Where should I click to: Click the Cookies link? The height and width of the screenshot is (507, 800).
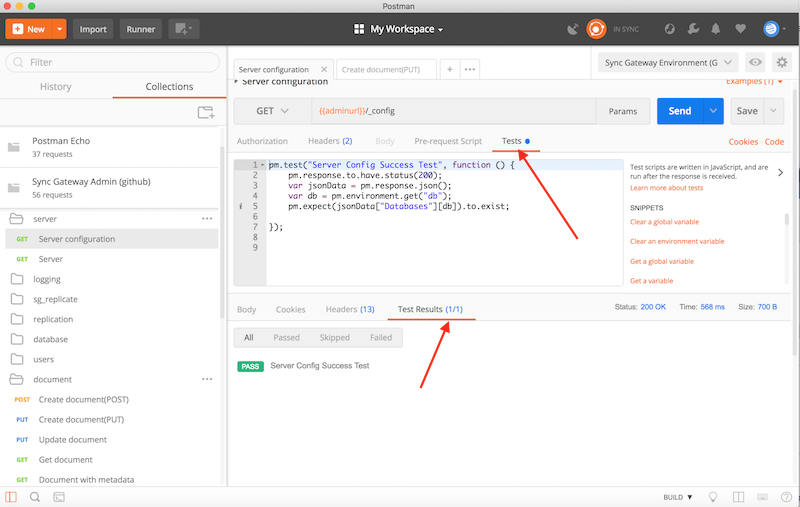743,142
